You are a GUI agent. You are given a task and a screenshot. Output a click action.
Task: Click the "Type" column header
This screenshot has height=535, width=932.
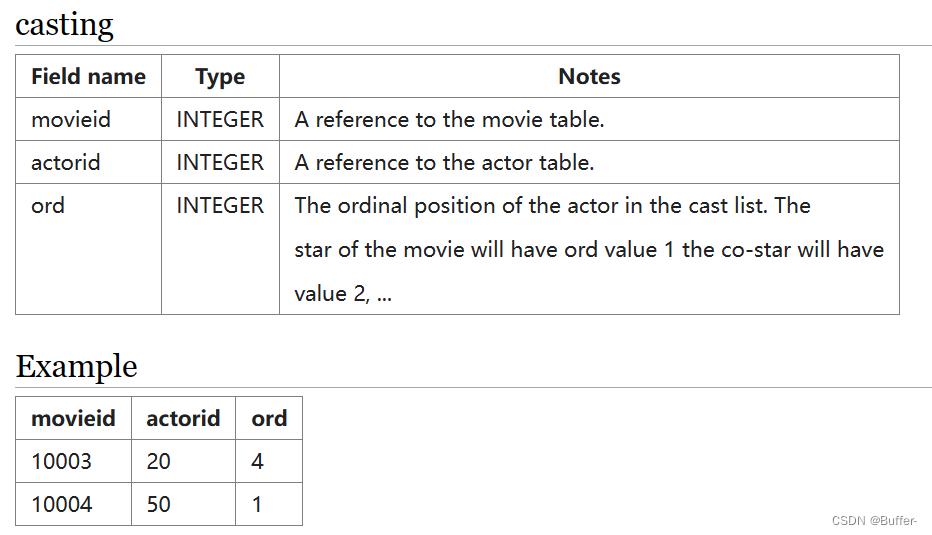click(220, 77)
